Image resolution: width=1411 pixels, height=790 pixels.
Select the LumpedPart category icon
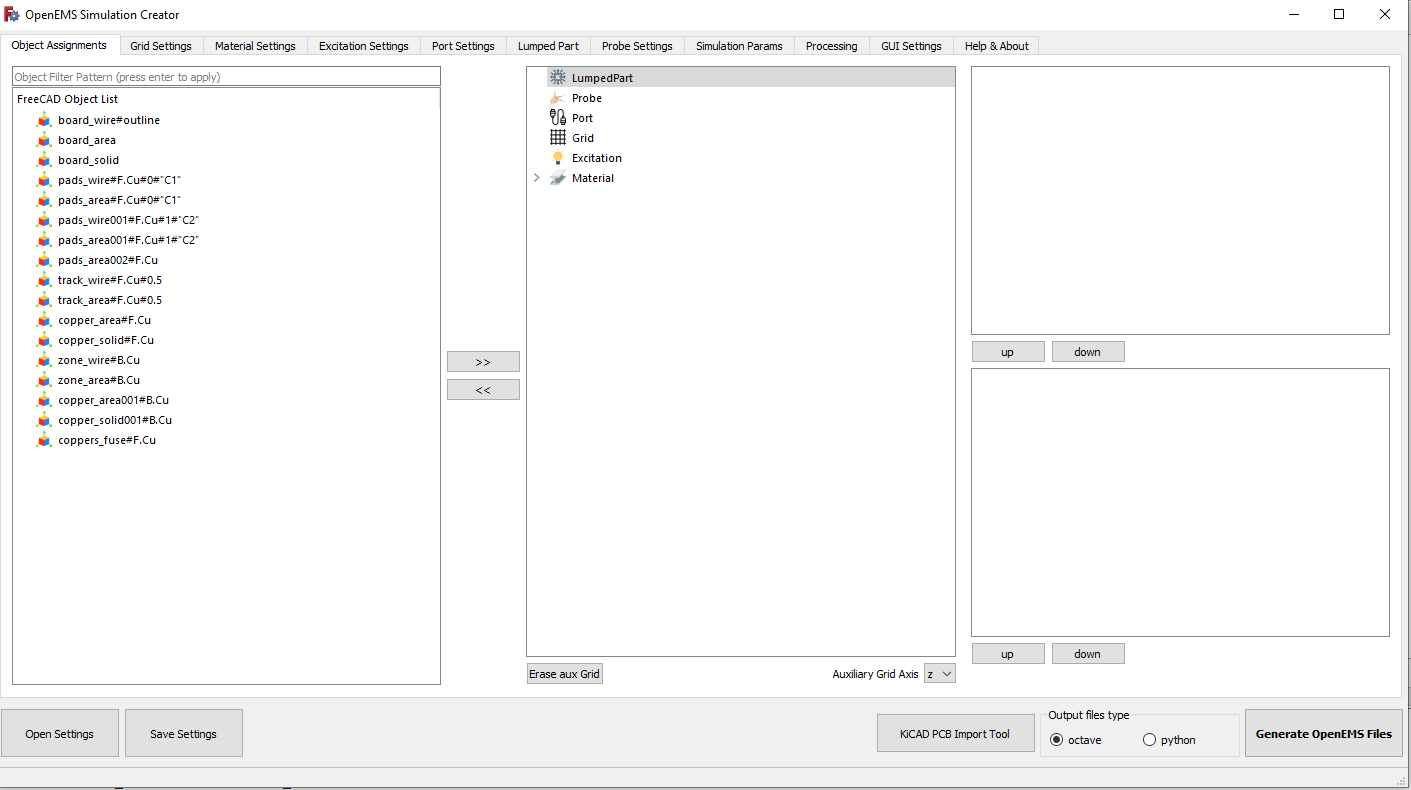point(558,77)
